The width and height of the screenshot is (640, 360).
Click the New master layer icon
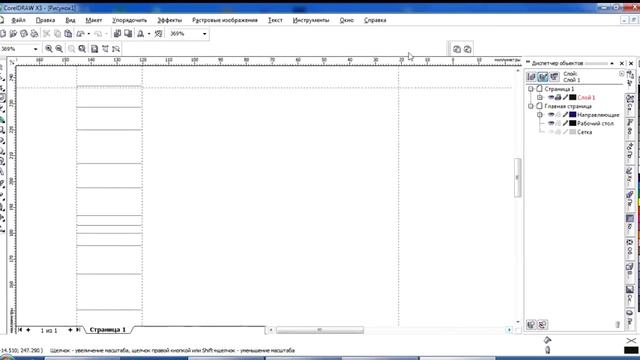click(x=542, y=325)
